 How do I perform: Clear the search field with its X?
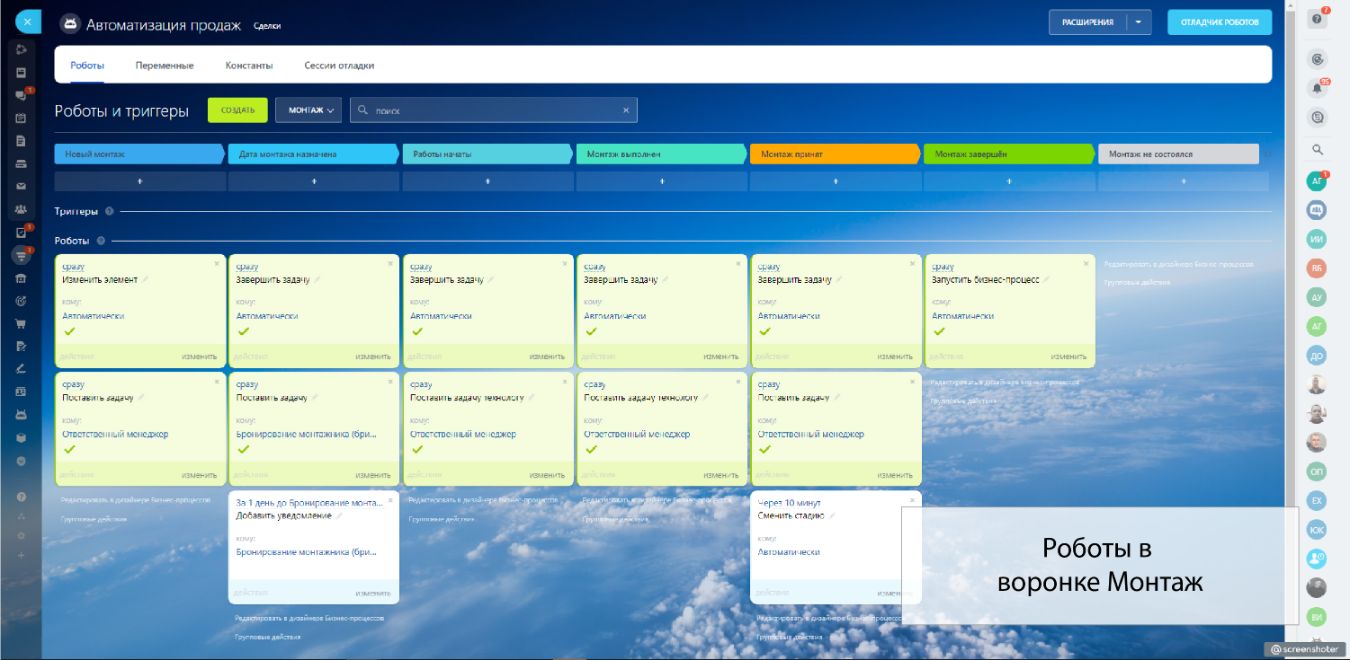click(626, 110)
